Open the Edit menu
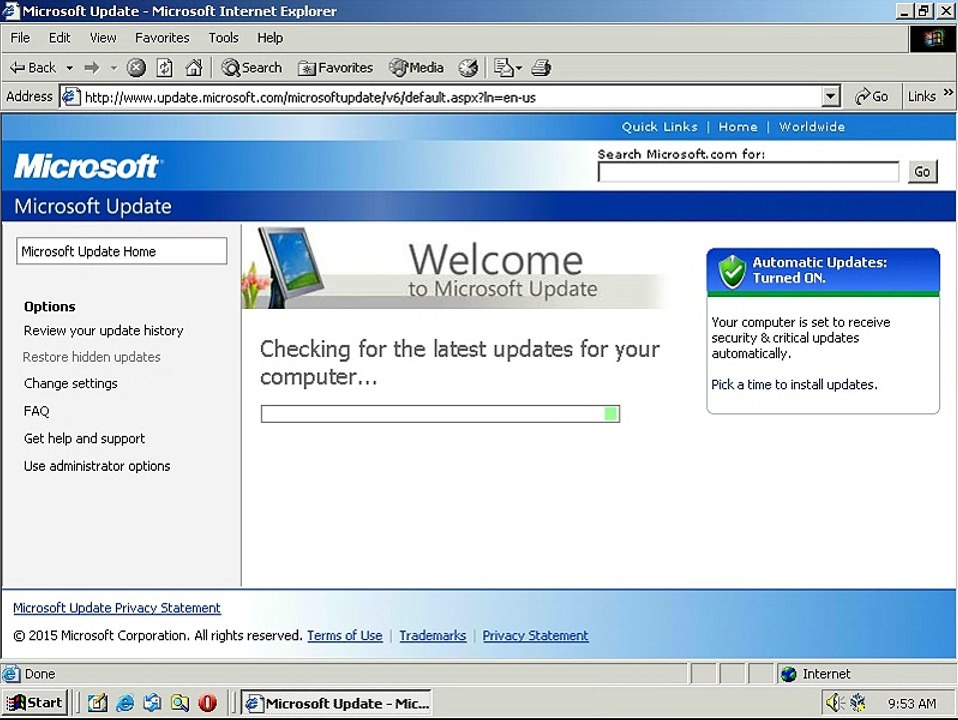The image size is (958, 720). click(59, 38)
